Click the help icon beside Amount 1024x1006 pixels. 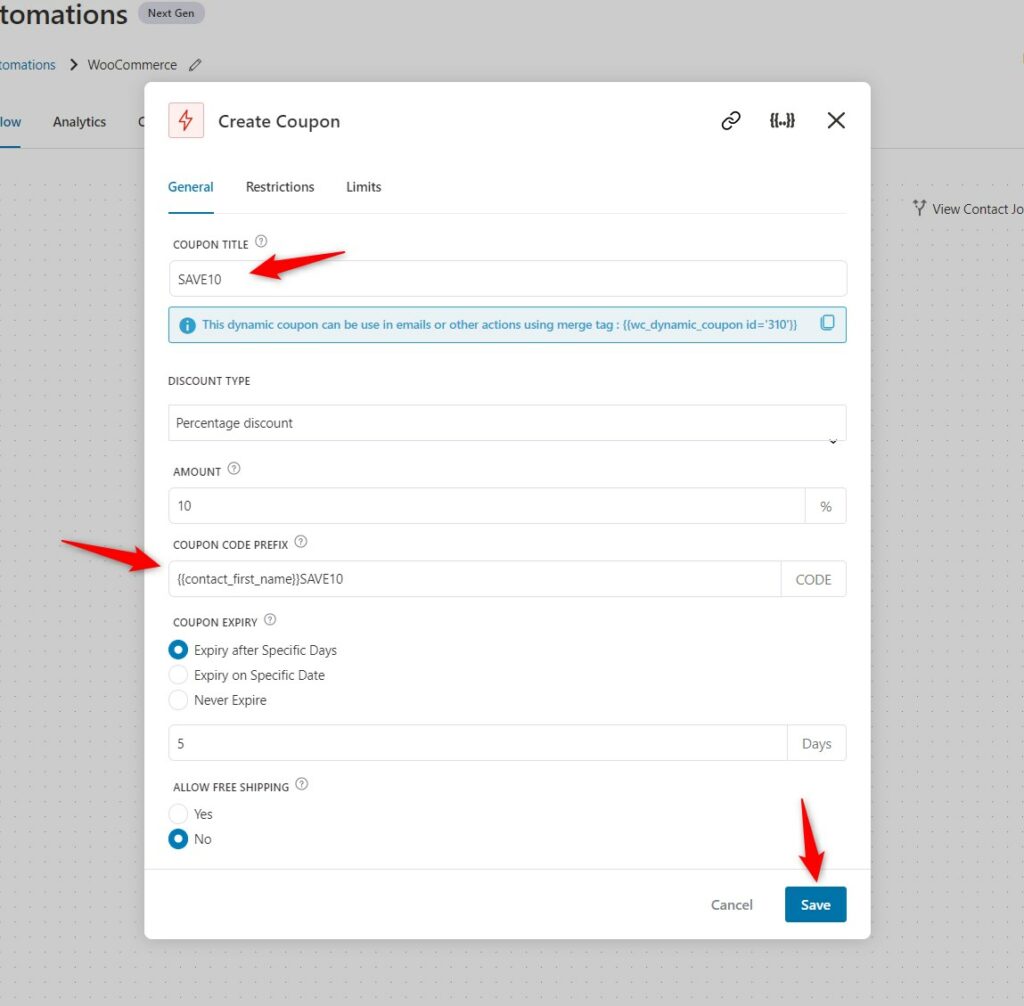pyautogui.click(x=234, y=469)
